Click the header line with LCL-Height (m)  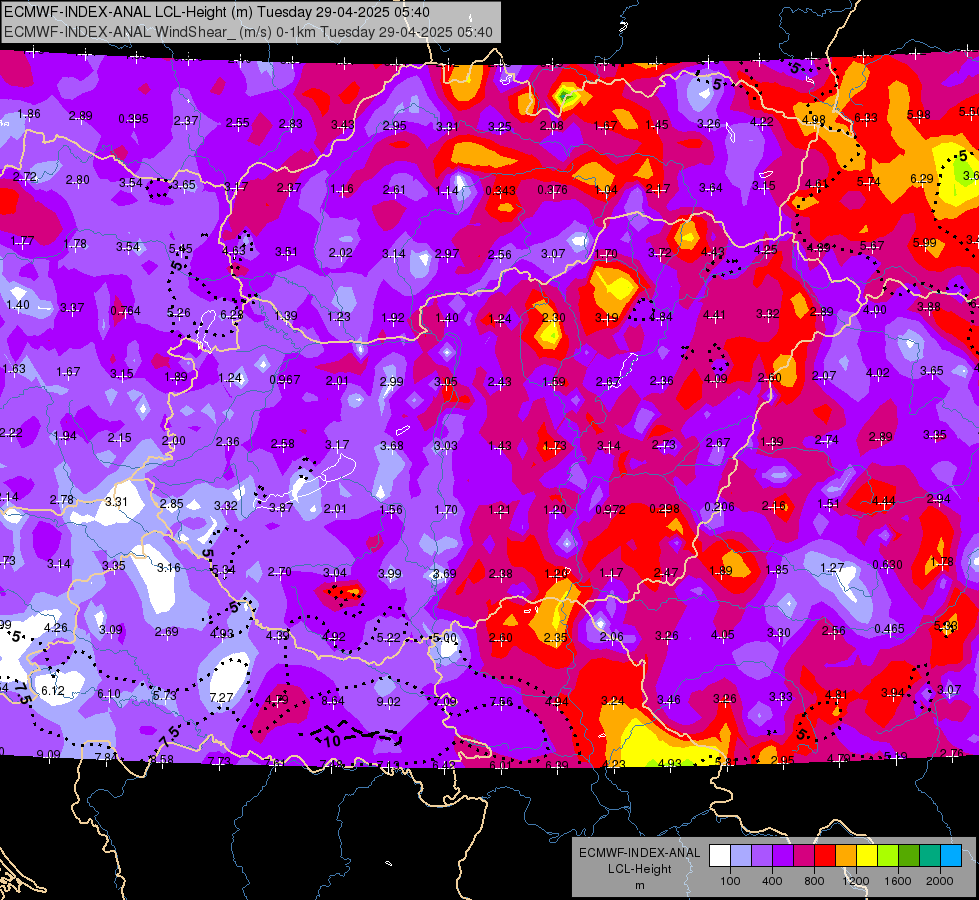[216, 12]
